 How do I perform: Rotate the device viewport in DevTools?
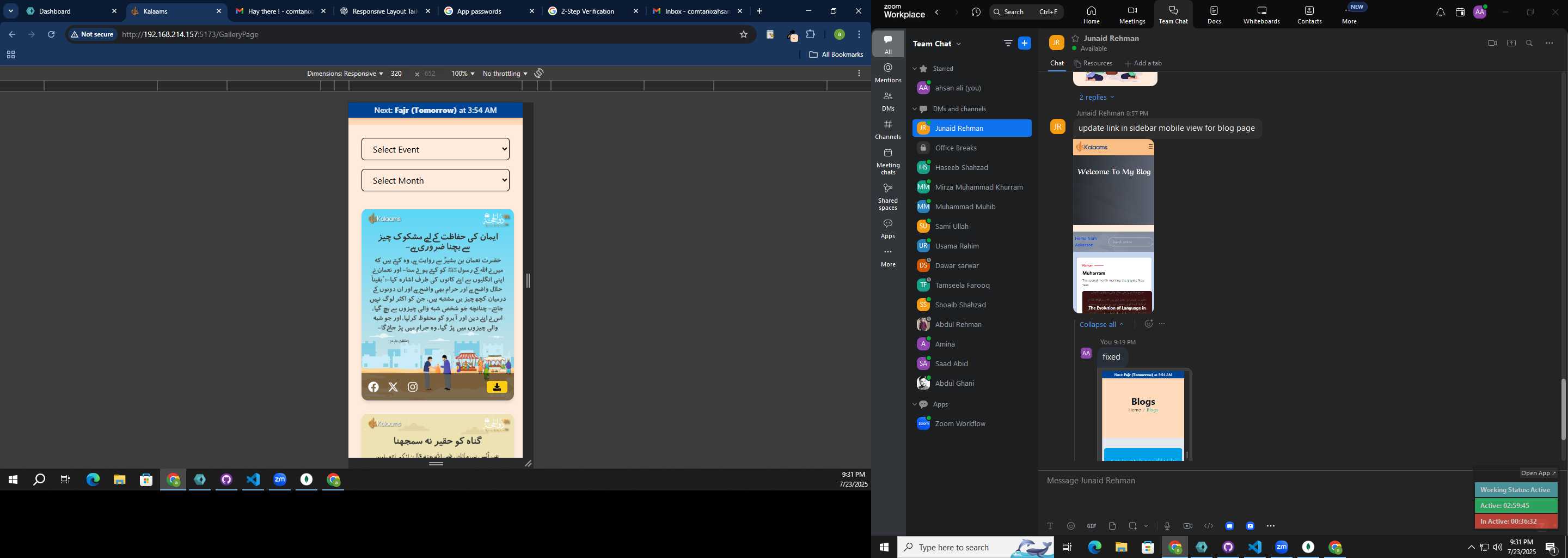538,73
